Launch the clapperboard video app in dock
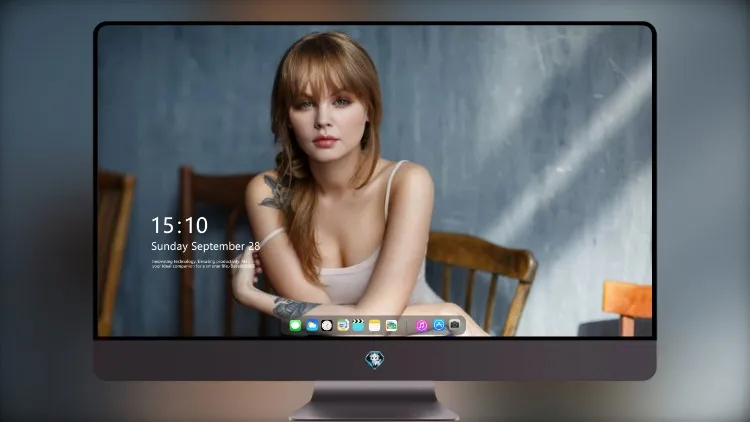Screen dimensions: 750x422 click(358, 325)
